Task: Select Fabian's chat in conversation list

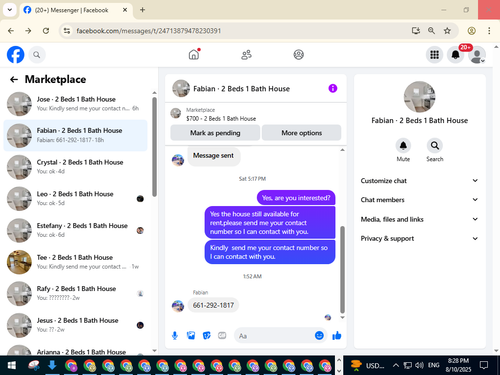Action: (x=75, y=135)
